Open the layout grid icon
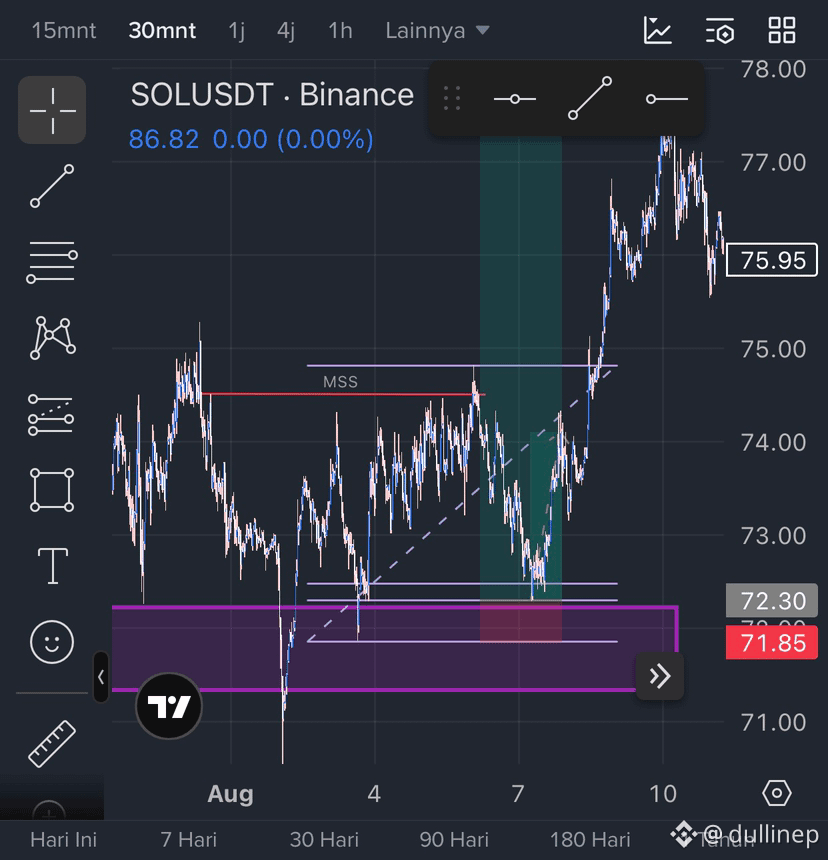Viewport: 828px width, 860px height. click(781, 30)
